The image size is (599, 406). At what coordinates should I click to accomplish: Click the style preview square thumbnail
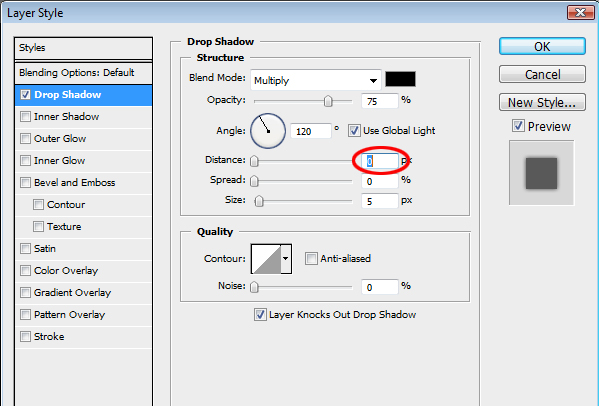pos(541,173)
